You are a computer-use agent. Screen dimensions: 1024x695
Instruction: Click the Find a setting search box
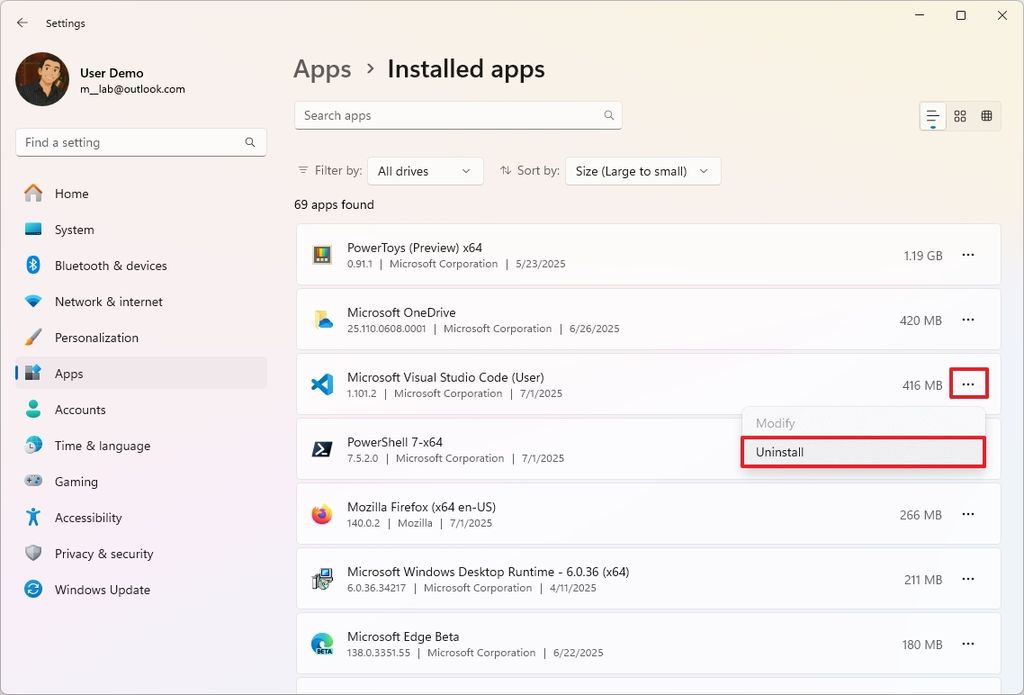tap(140, 142)
